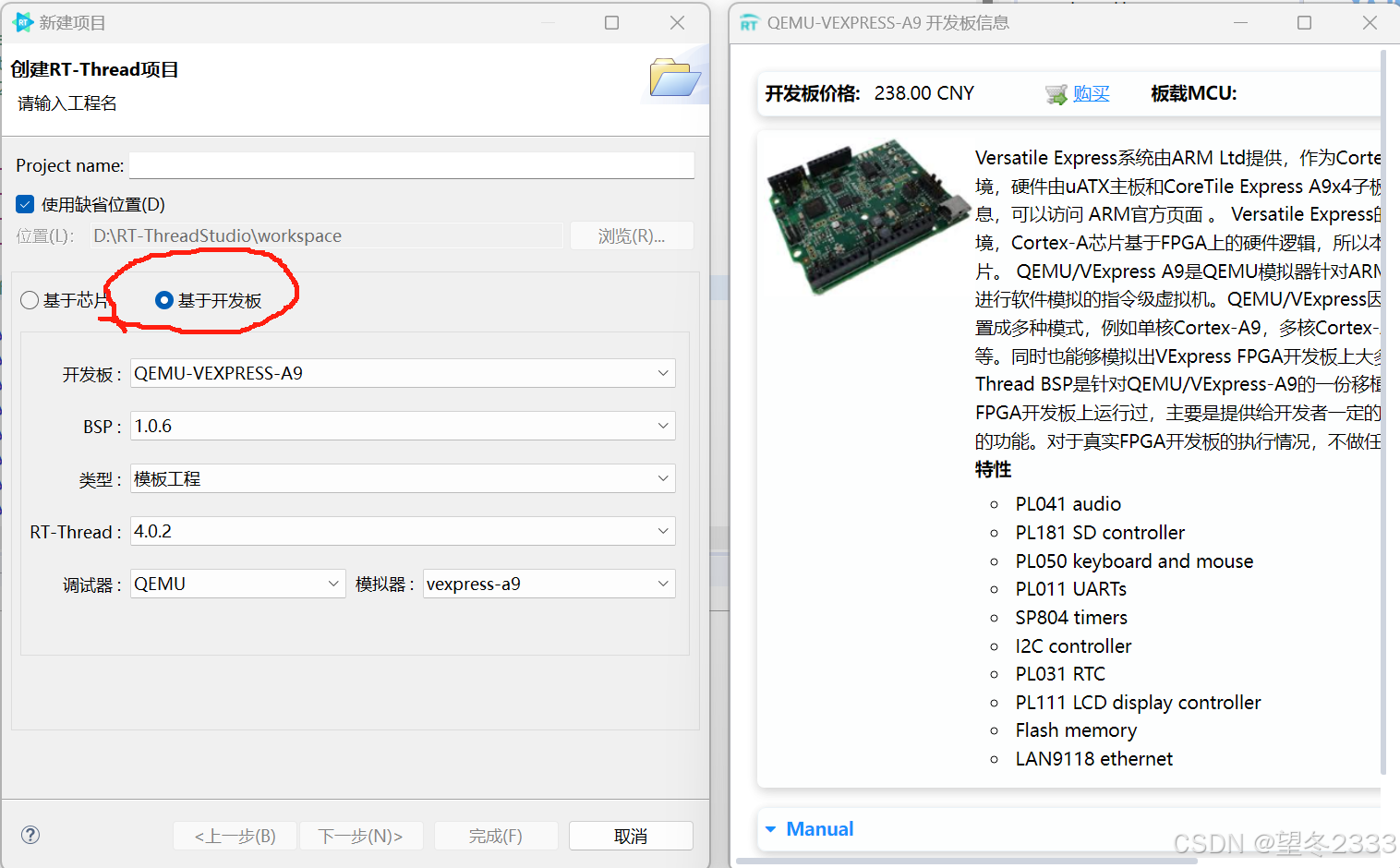1400x868 pixels.
Task: Click the vertical scrollbar in board info window
Action: tap(1383, 411)
